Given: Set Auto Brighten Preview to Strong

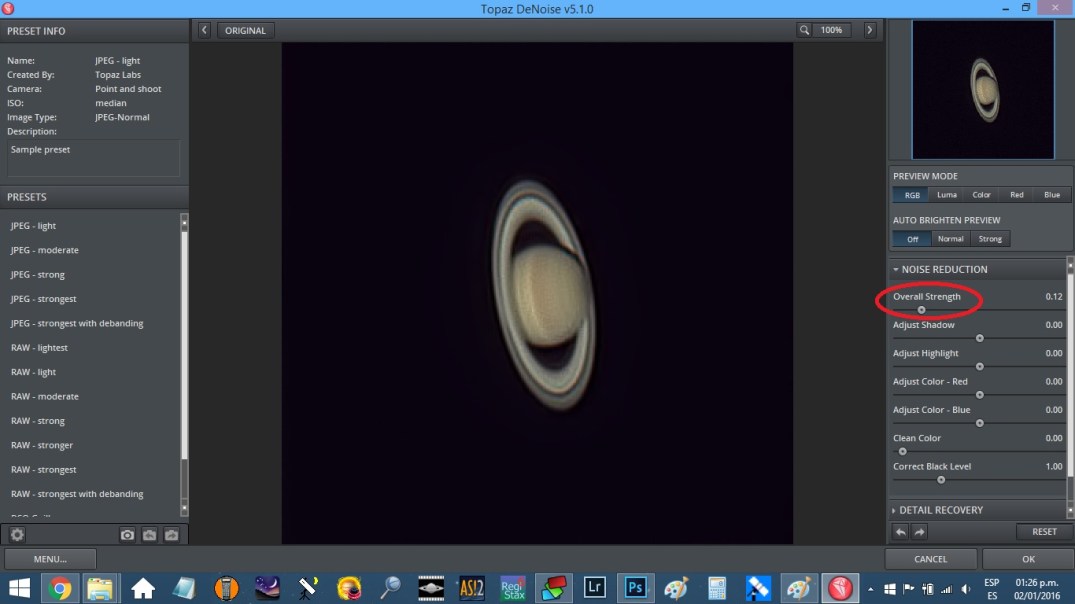Looking at the screenshot, I should 990,239.
